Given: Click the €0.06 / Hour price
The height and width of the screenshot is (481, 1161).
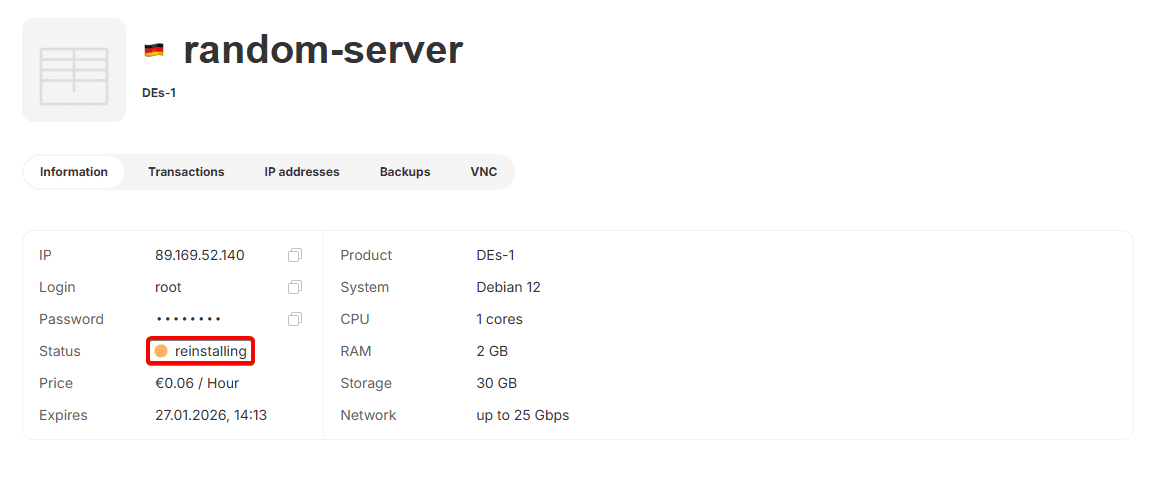Looking at the screenshot, I should pyautogui.click(x=197, y=383).
